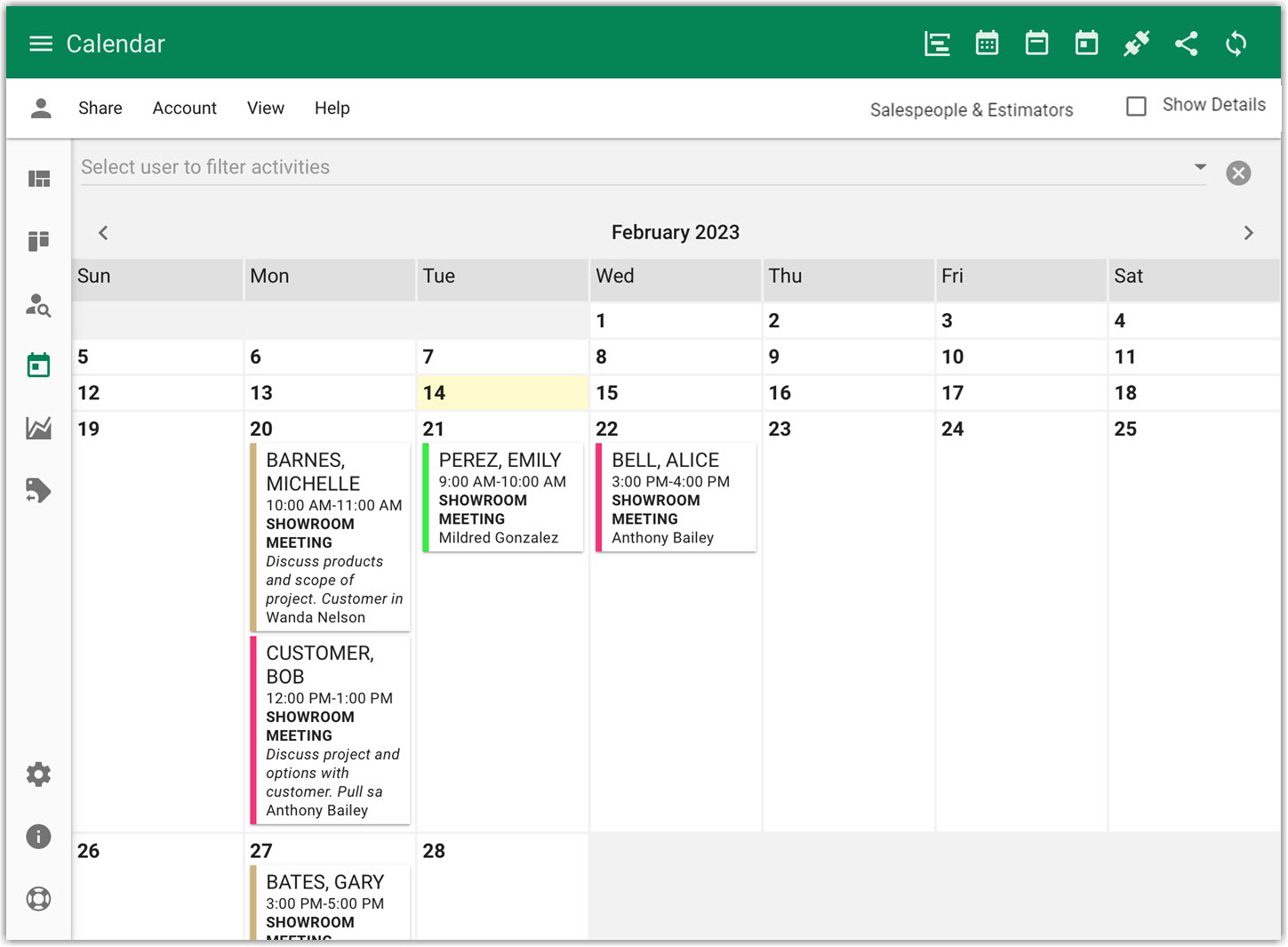Screen dimensions: 1288x947
Task: Open settings gear in sidebar
Action: [39, 774]
